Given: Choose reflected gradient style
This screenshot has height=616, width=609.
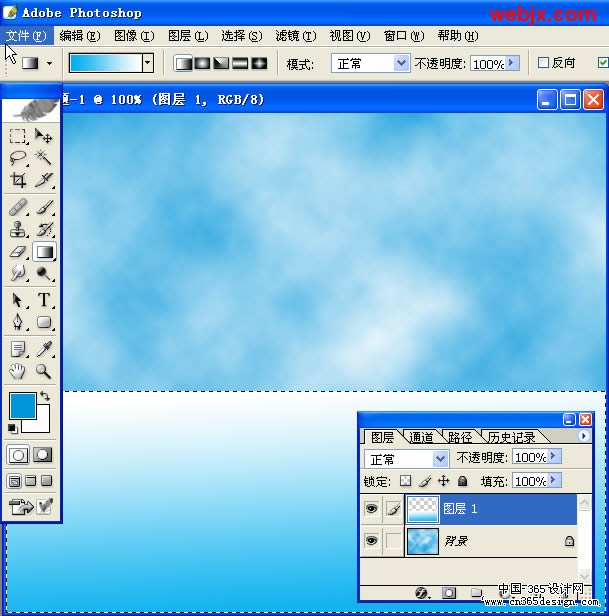Looking at the screenshot, I should 240,63.
